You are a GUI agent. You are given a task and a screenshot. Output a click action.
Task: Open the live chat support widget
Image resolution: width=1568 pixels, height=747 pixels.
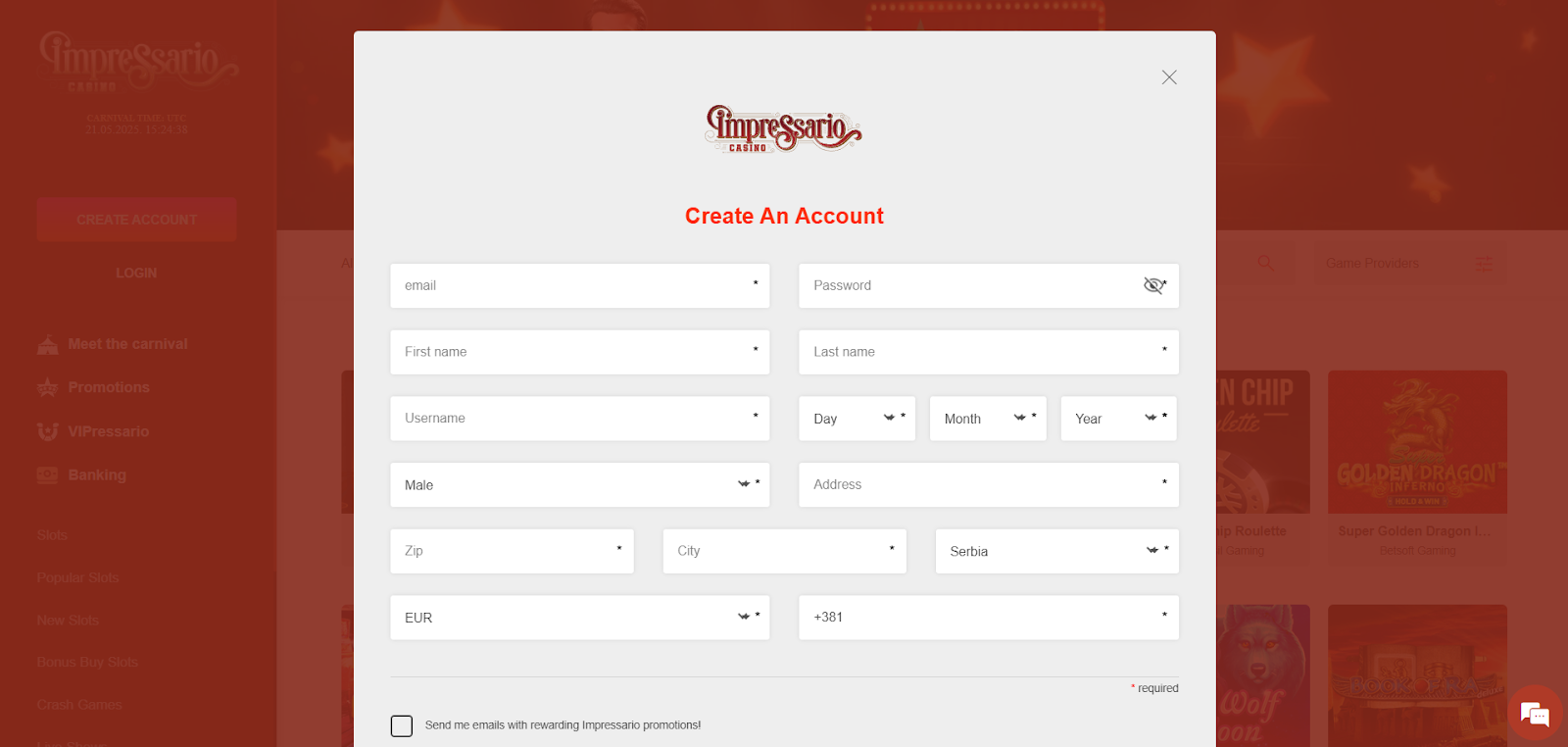(1535, 714)
